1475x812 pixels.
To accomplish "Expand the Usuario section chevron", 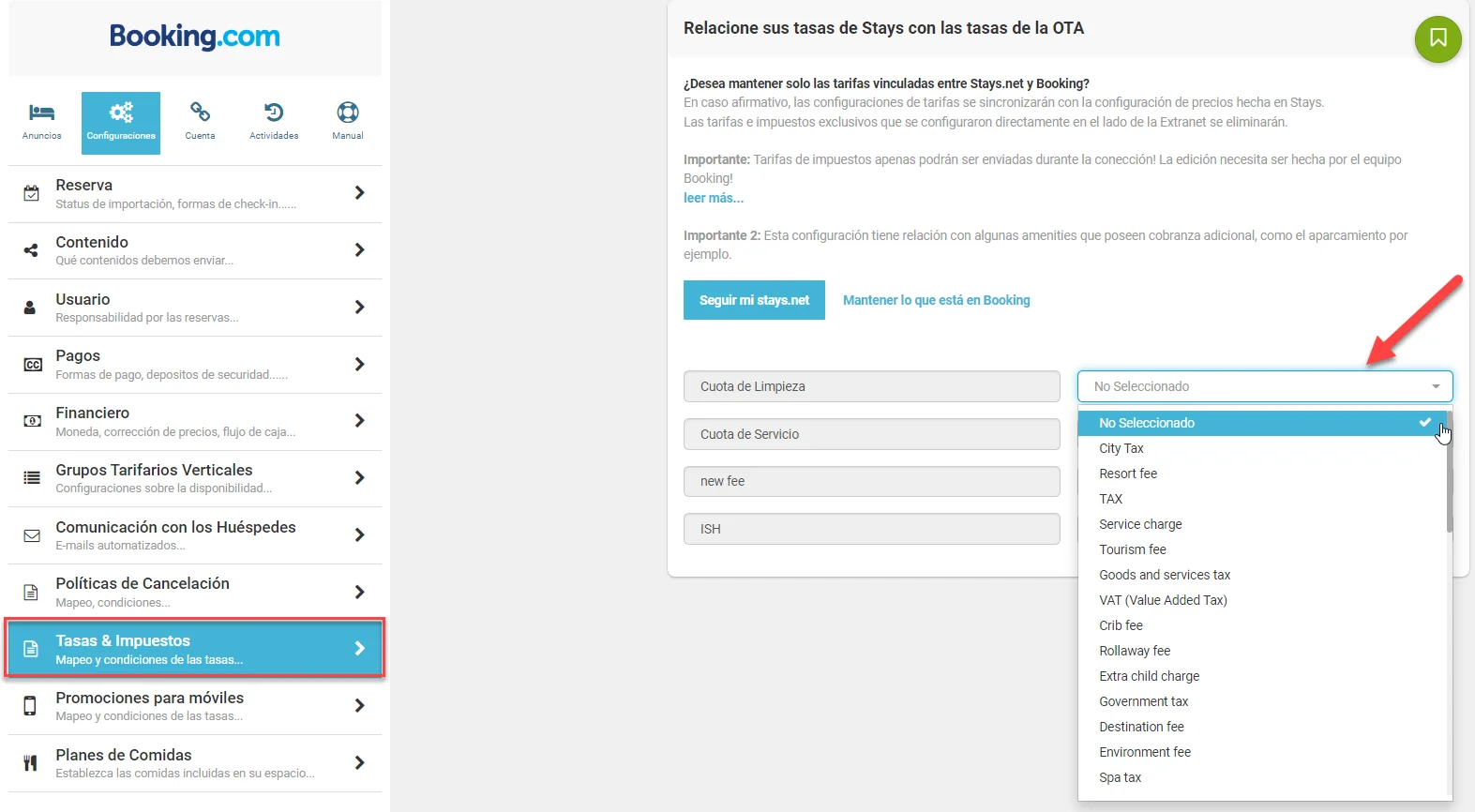I will coord(359,307).
